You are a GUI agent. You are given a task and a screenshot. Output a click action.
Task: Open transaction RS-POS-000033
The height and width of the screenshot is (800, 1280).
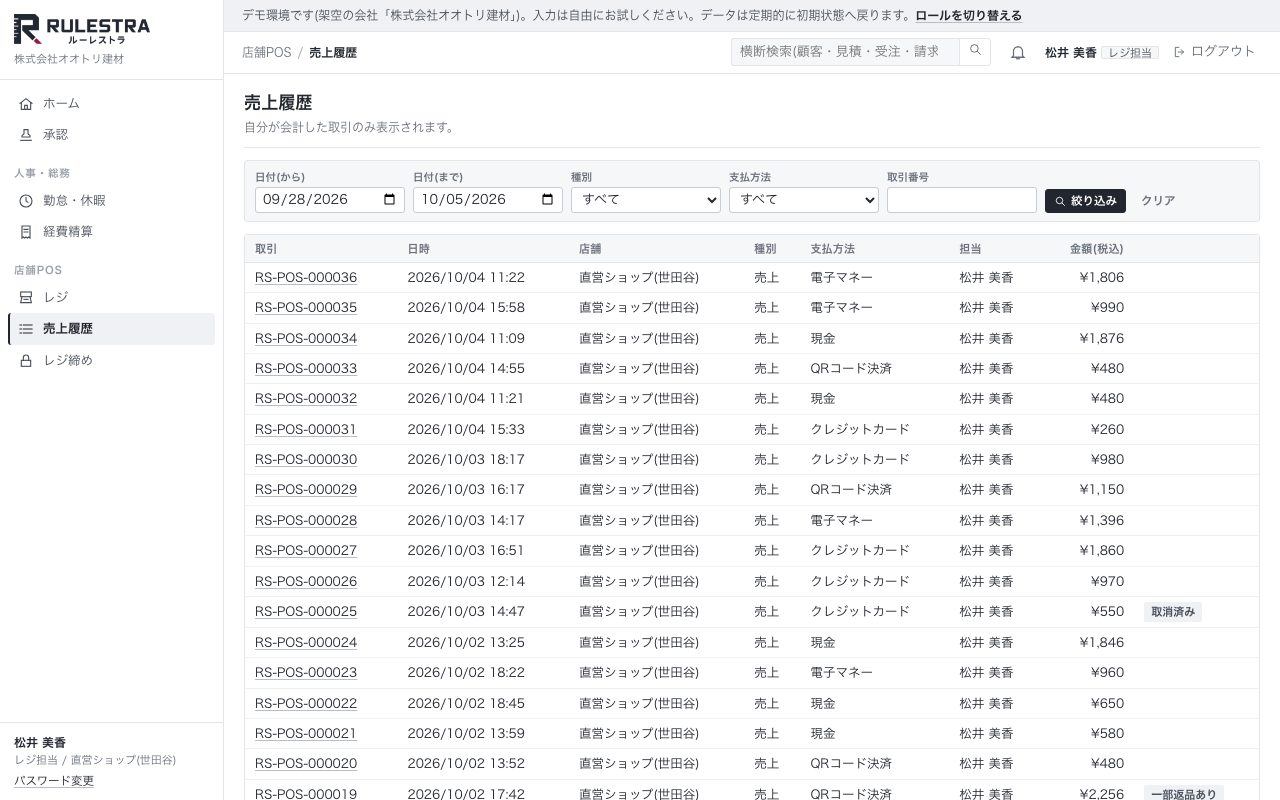pos(306,369)
